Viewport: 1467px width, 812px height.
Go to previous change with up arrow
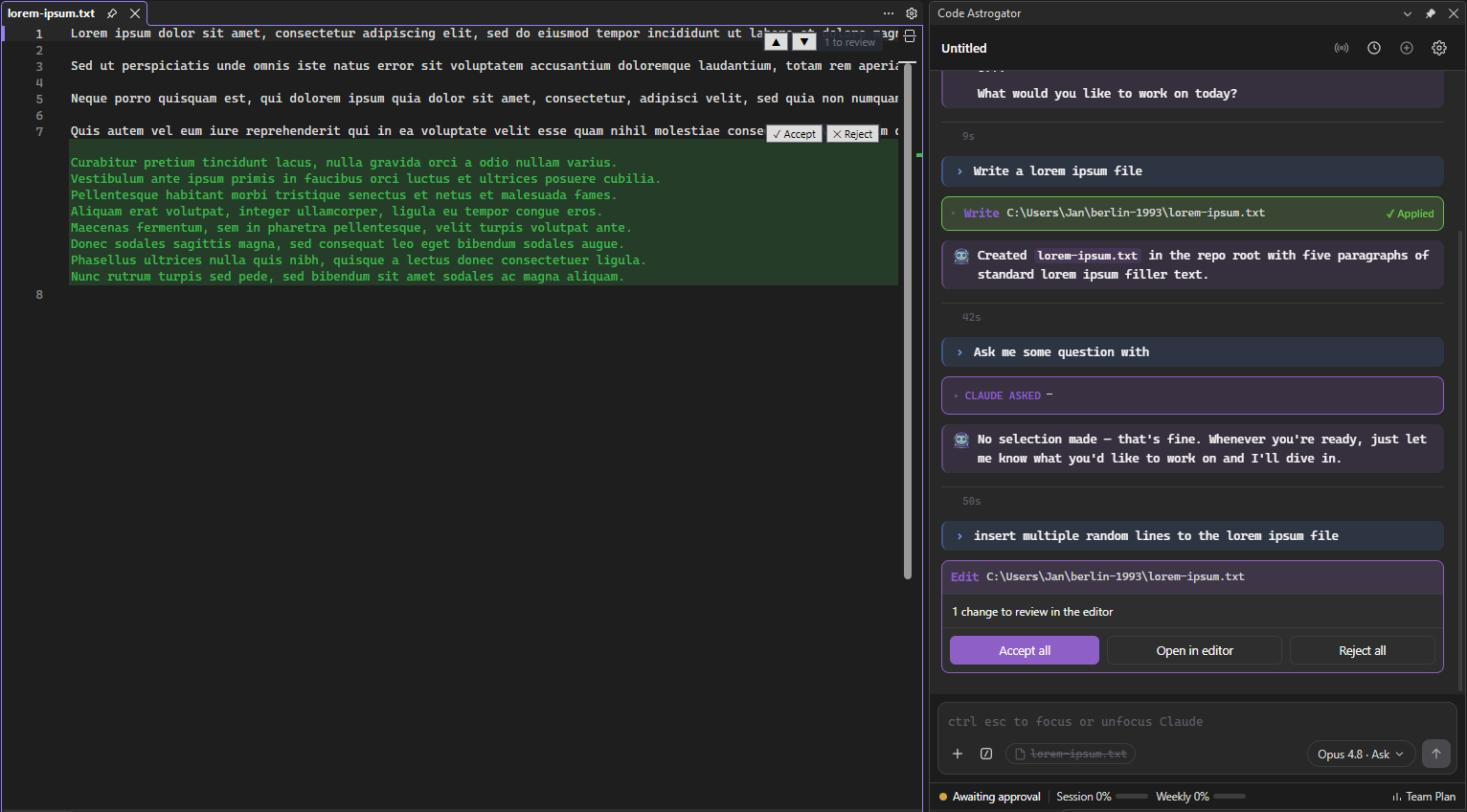tap(777, 42)
